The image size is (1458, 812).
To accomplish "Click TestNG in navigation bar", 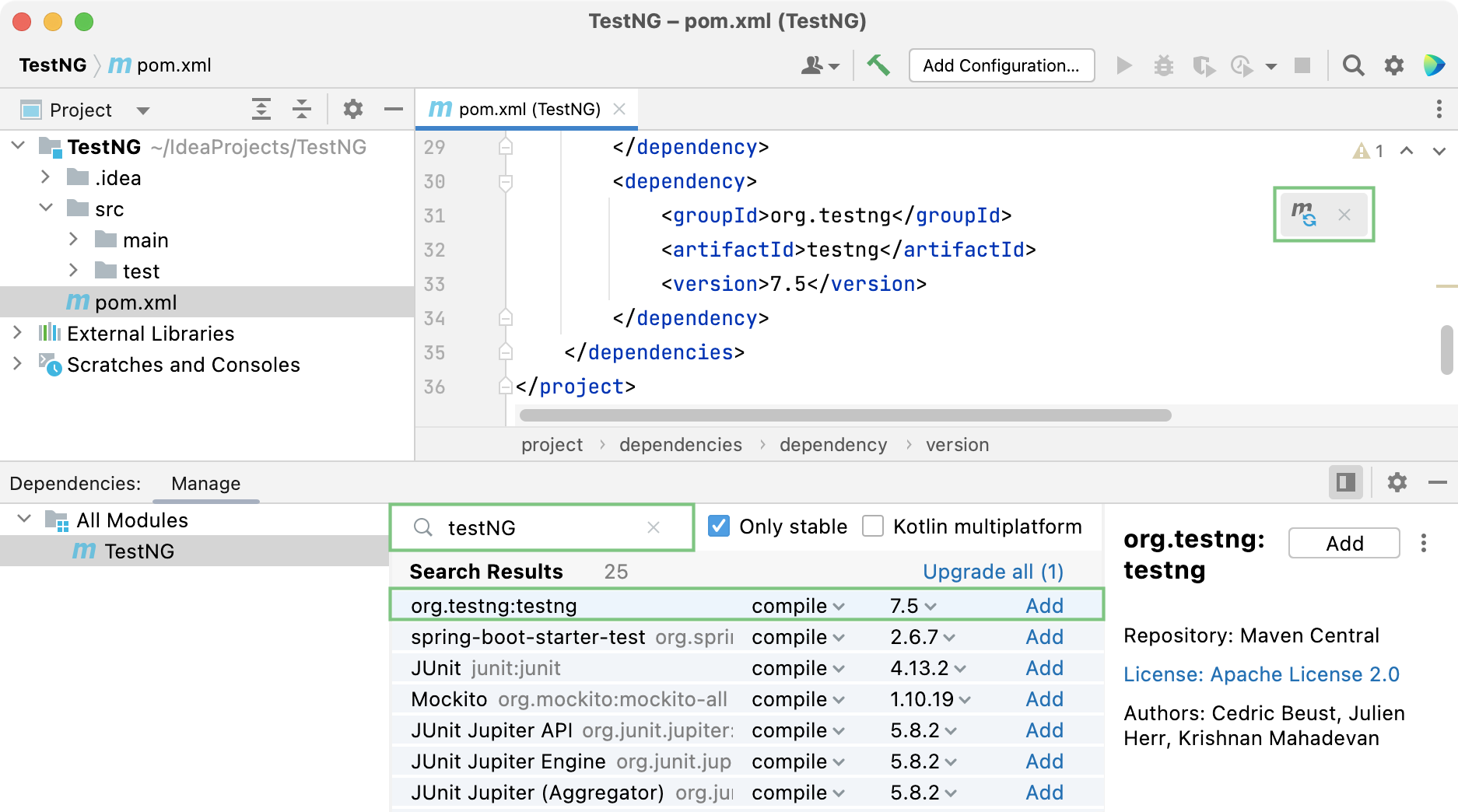I will (53, 65).
